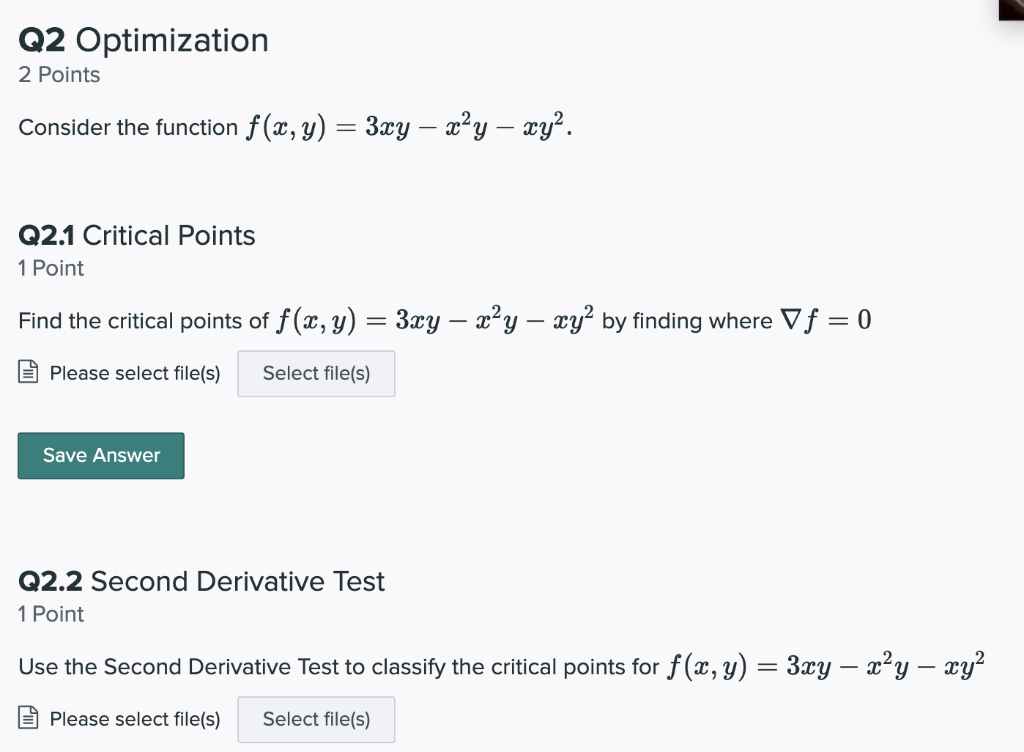
Task: Open the Q2.2 file picker via 'Select file(s)'
Action: coord(316,719)
